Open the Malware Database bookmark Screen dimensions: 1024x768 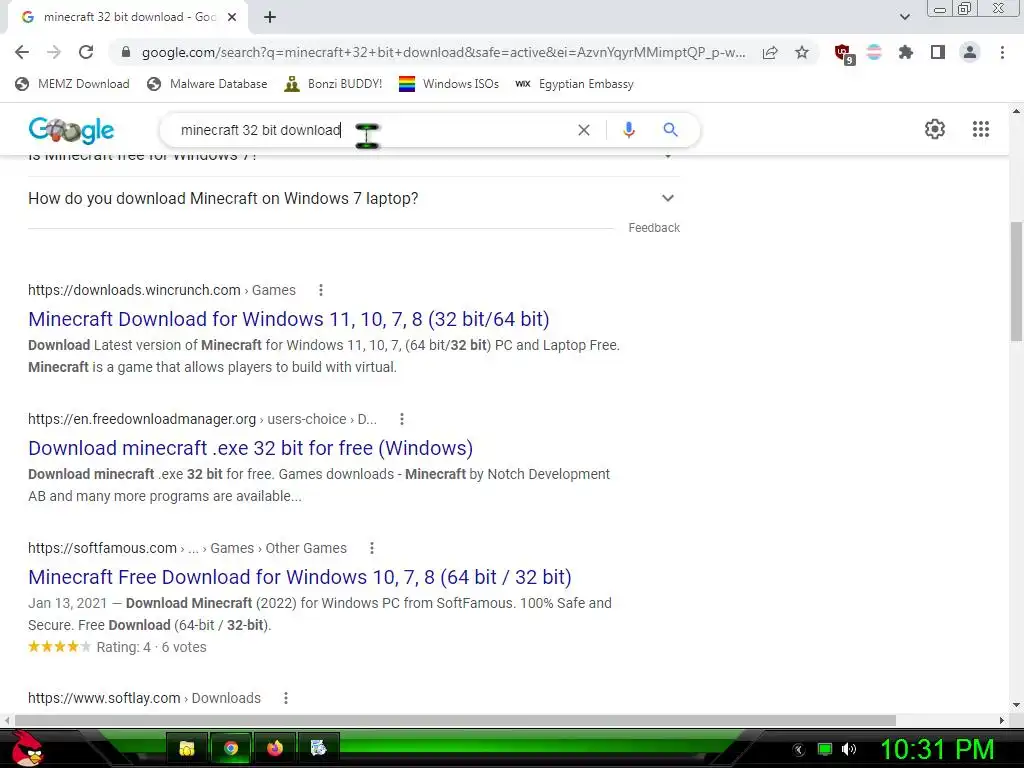pos(207,84)
